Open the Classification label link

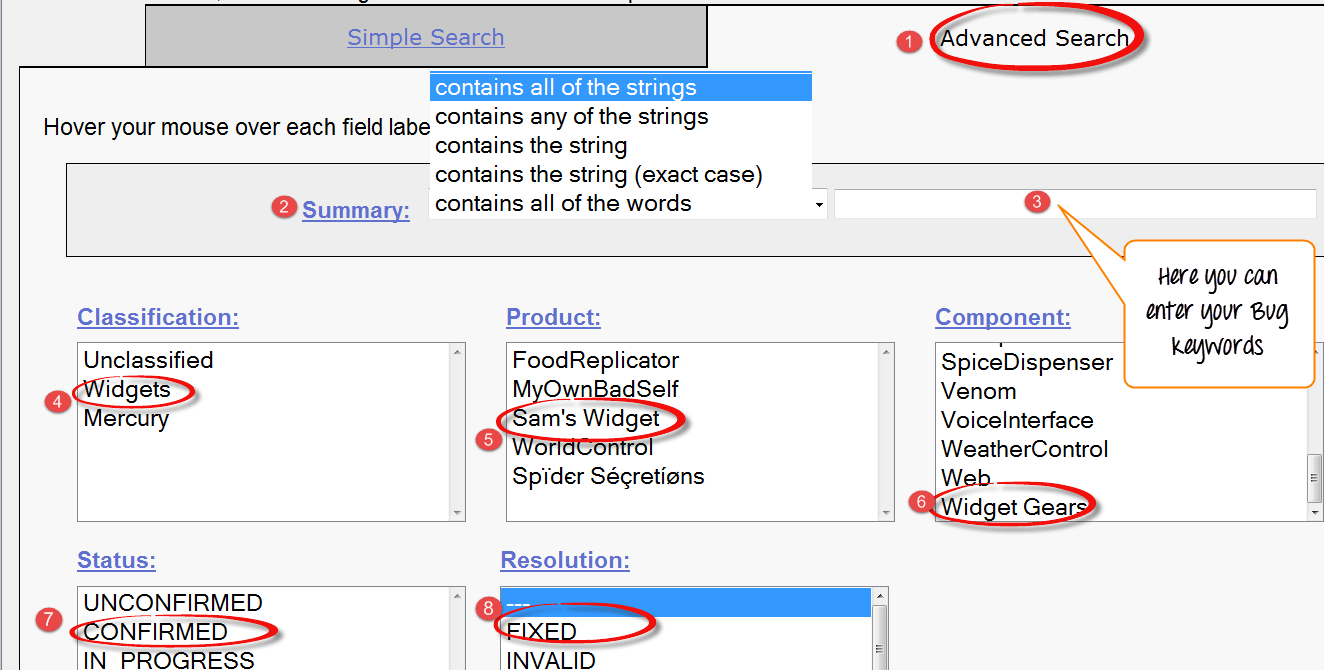[x=158, y=317]
